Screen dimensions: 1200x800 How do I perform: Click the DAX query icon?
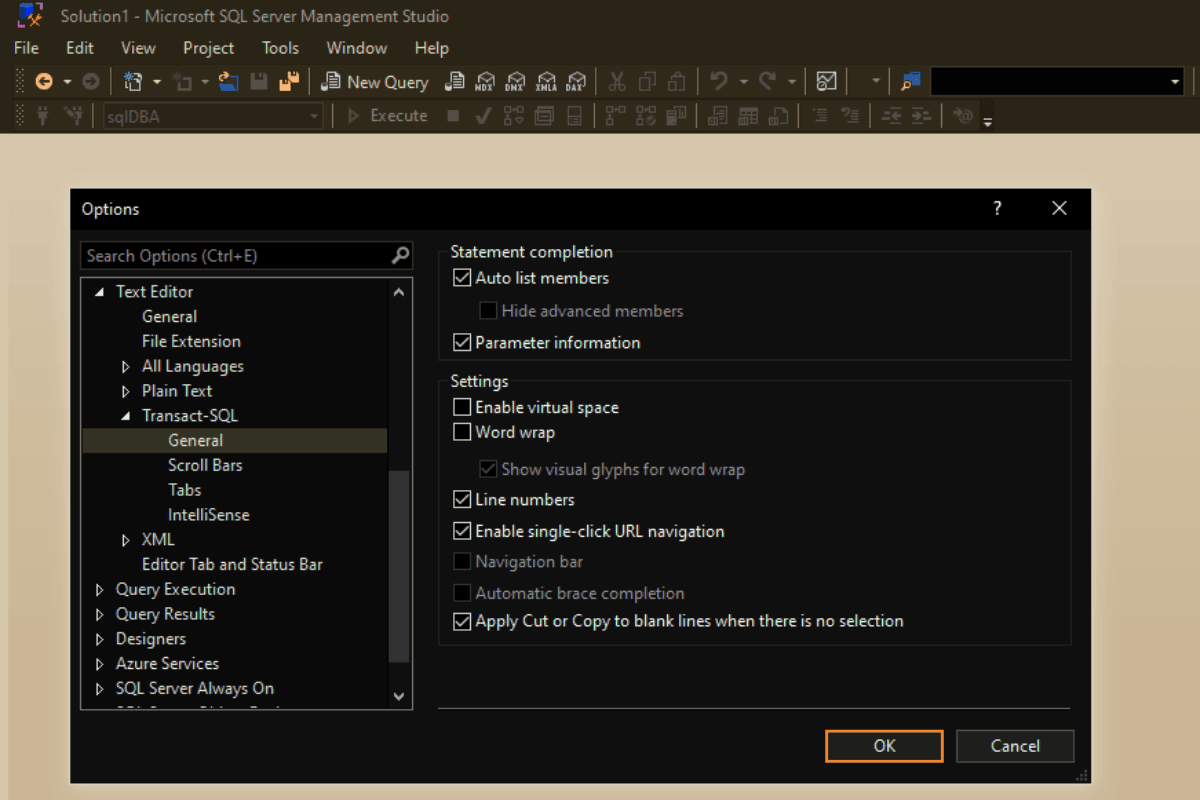tap(576, 82)
